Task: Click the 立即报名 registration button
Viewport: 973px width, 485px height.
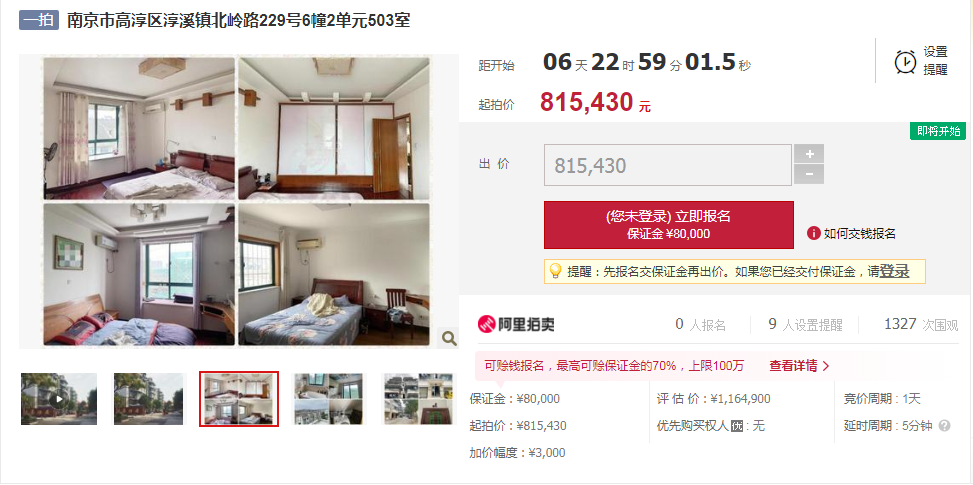Action: (668, 225)
